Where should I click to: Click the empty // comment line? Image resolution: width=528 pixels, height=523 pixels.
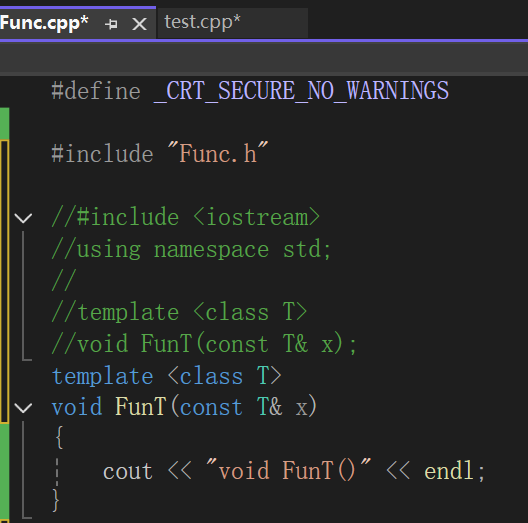64,281
